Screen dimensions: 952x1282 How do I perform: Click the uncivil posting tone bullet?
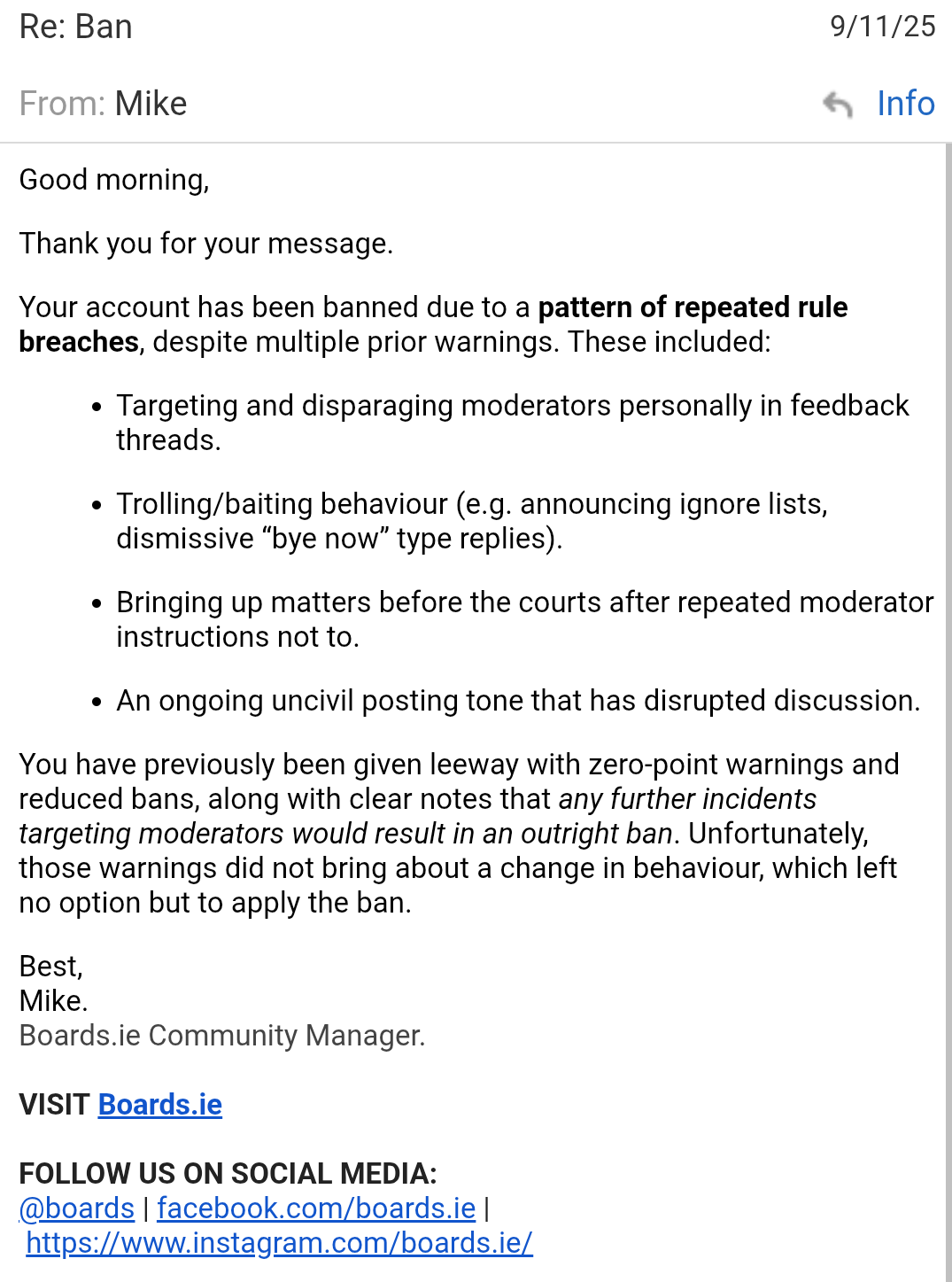tap(518, 701)
